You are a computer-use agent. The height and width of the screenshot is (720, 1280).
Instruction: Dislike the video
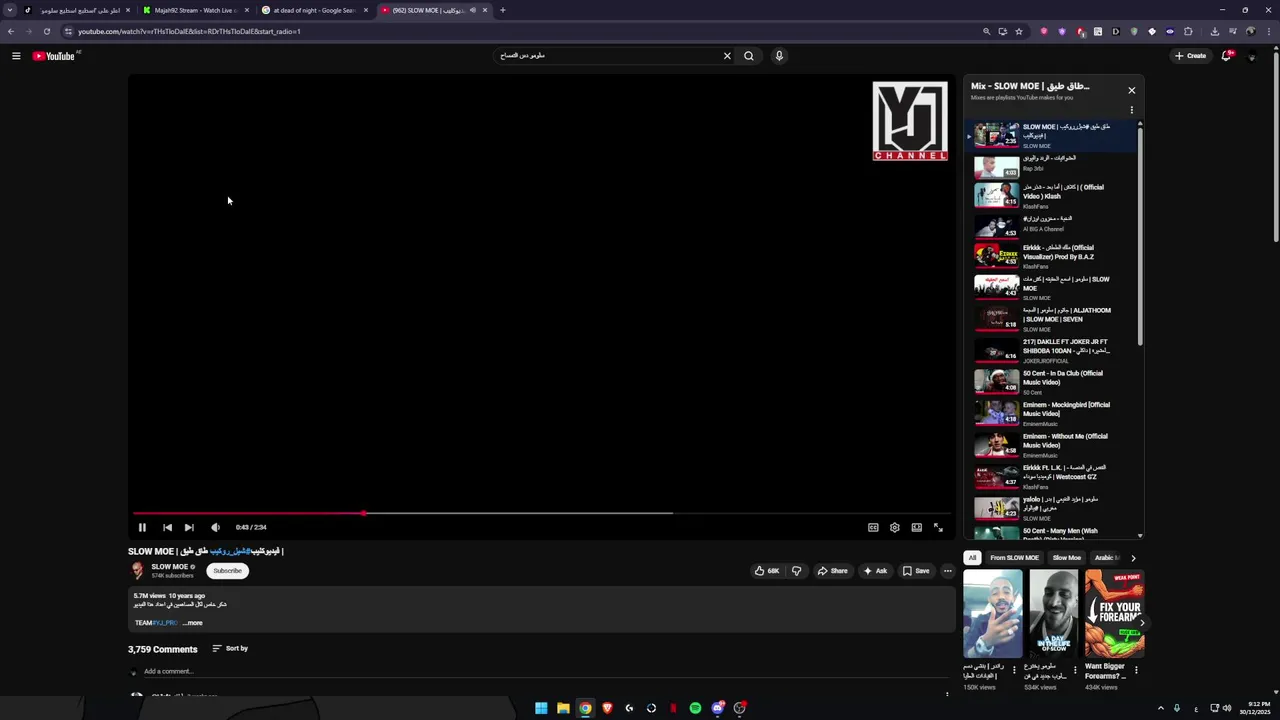(x=797, y=571)
